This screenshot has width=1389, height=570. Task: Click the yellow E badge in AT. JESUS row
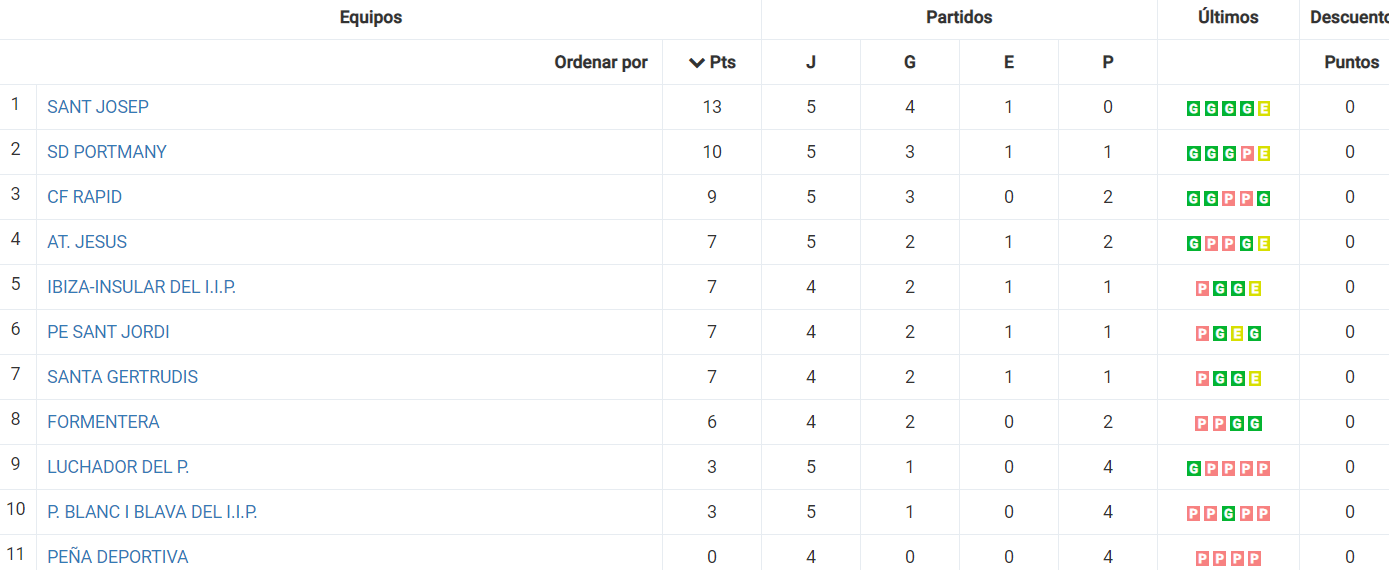coord(1264,243)
